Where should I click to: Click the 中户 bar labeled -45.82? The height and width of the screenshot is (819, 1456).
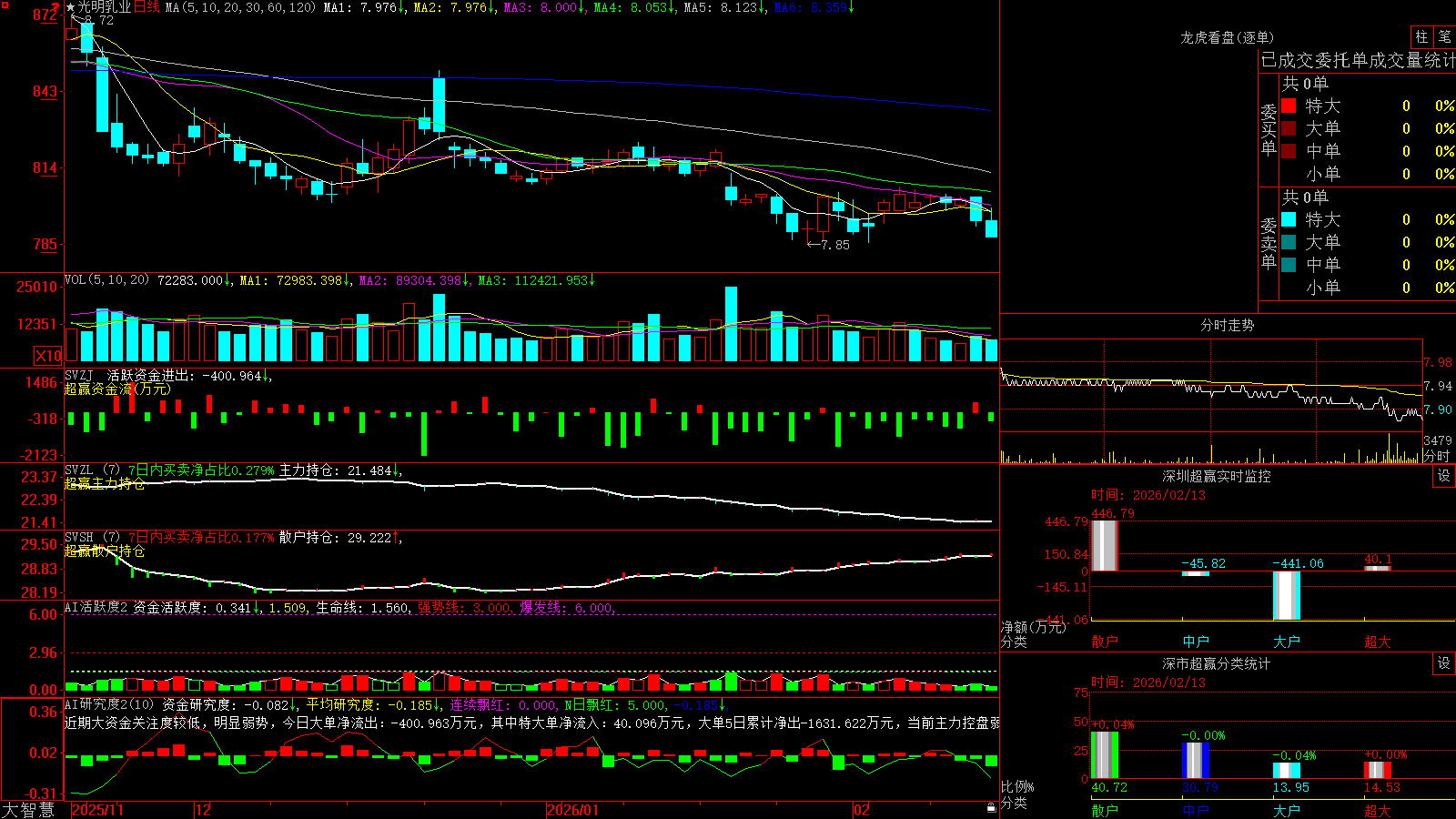pos(1195,573)
